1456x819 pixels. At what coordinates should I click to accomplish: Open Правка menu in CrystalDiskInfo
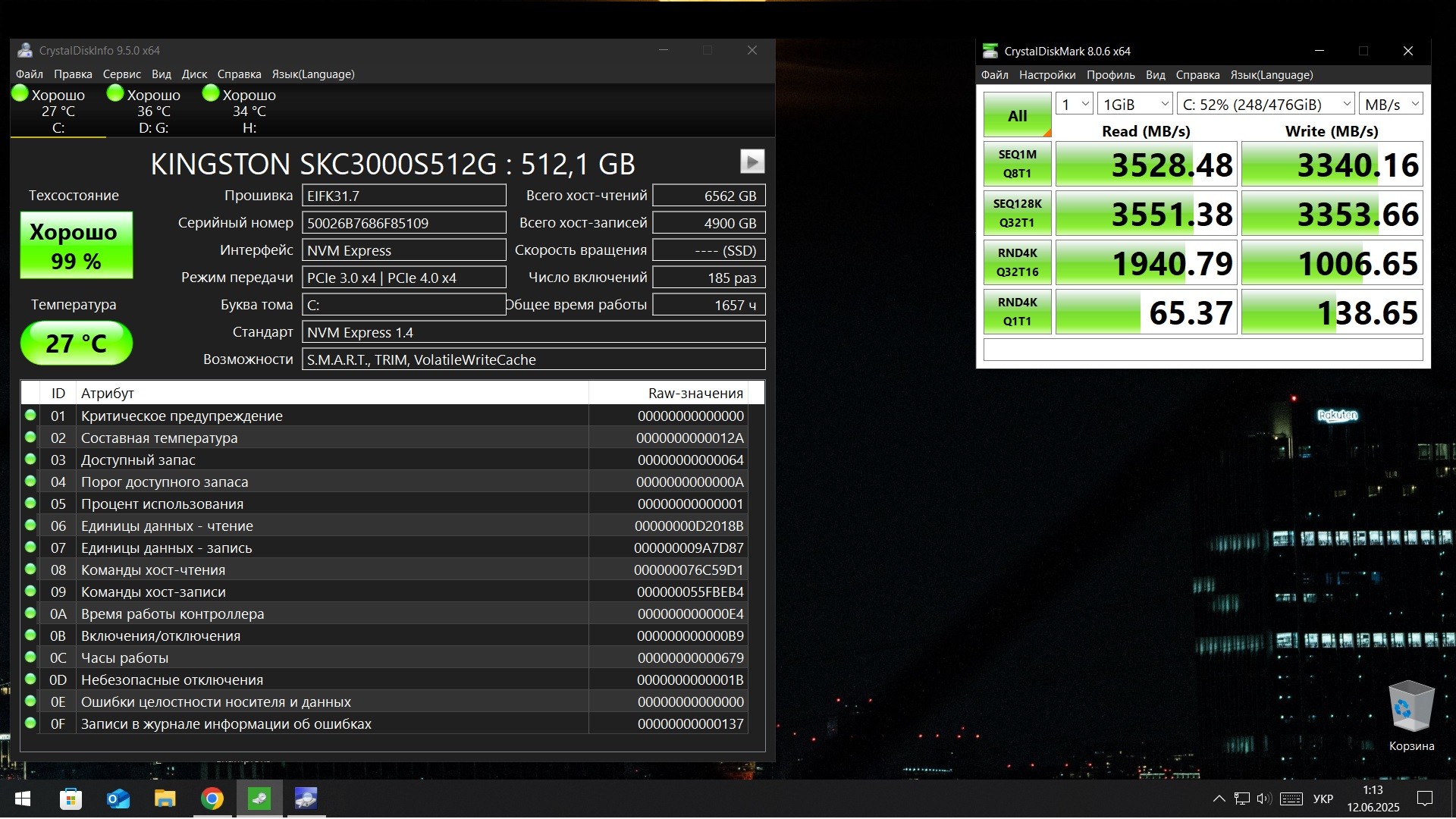click(73, 74)
